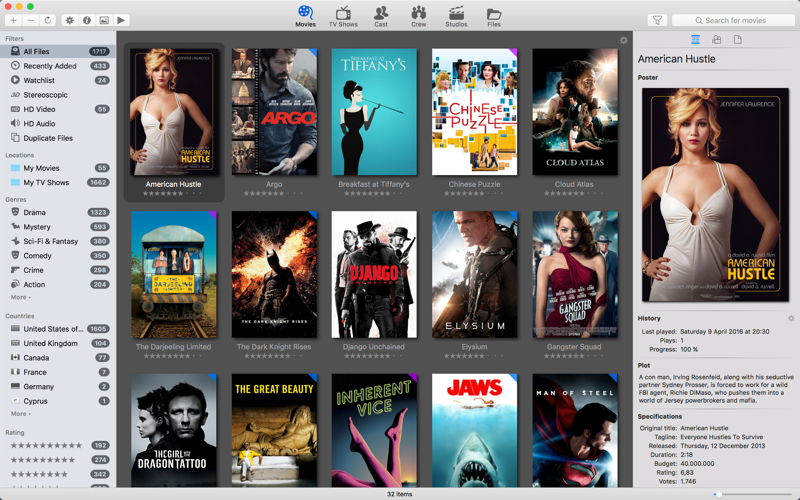Click the add (+) button in toolbar
This screenshot has height=500, width=800.
click(x=13, y=20)
